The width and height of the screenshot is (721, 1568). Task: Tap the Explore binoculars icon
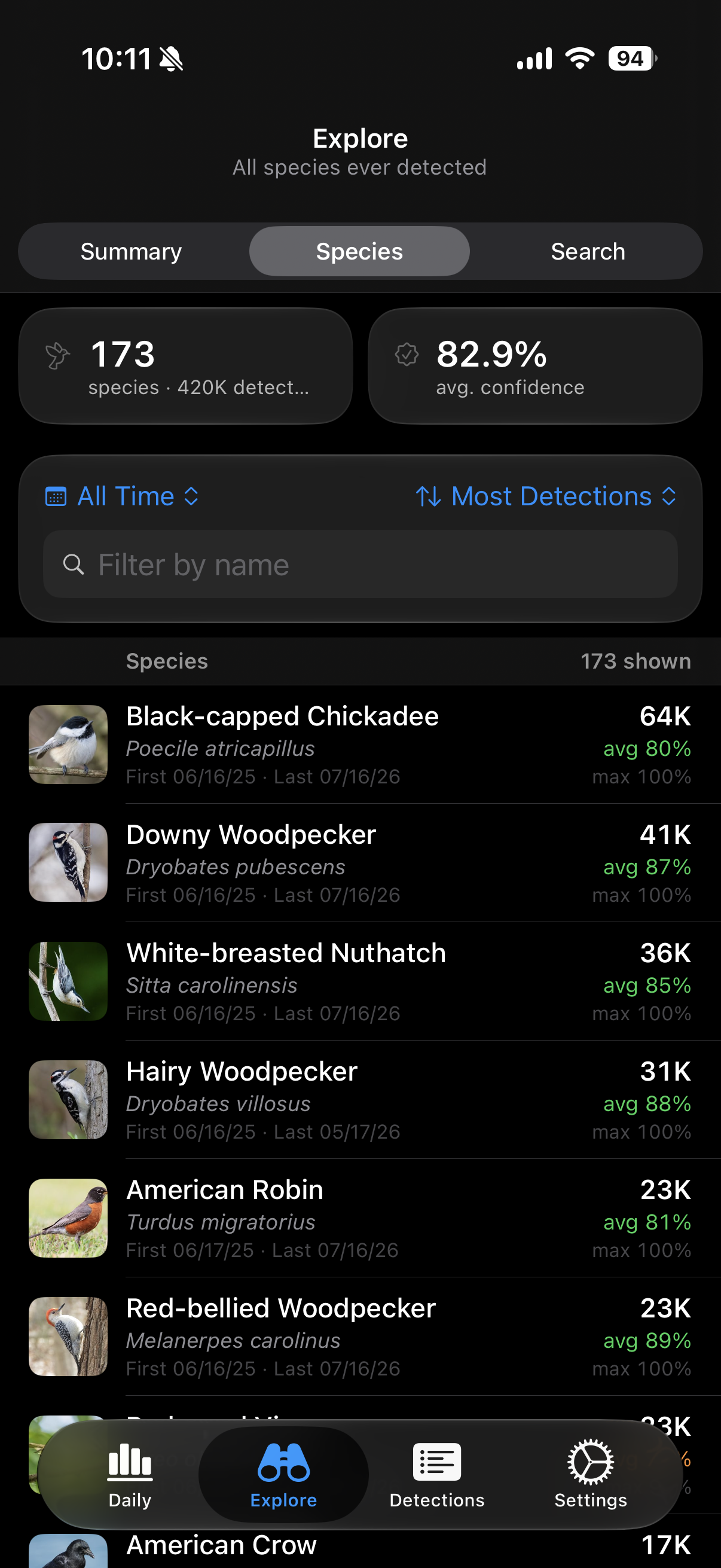tap(283, 1462)
